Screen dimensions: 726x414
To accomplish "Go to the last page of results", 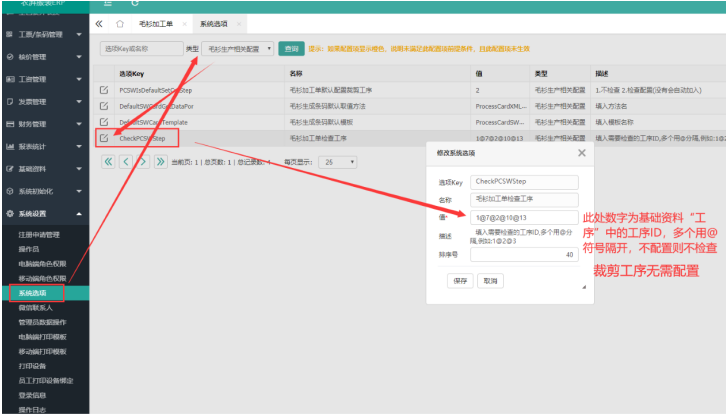I will (x=160, y=161).
